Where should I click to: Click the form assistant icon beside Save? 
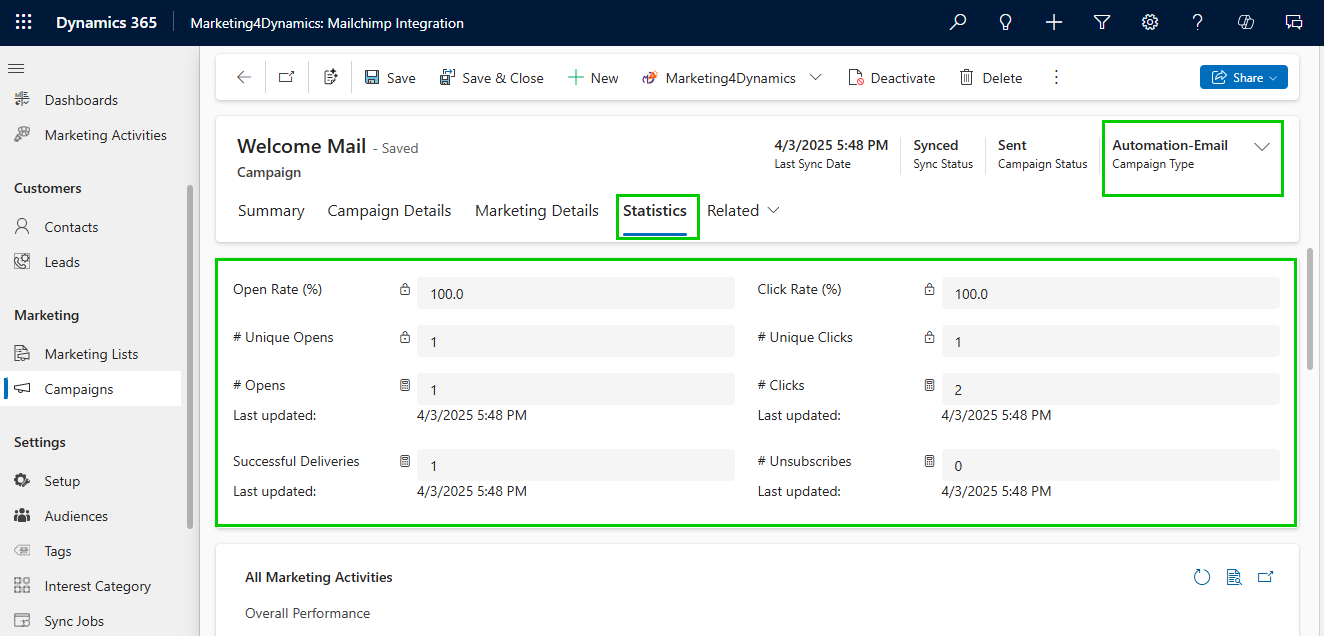331,77
